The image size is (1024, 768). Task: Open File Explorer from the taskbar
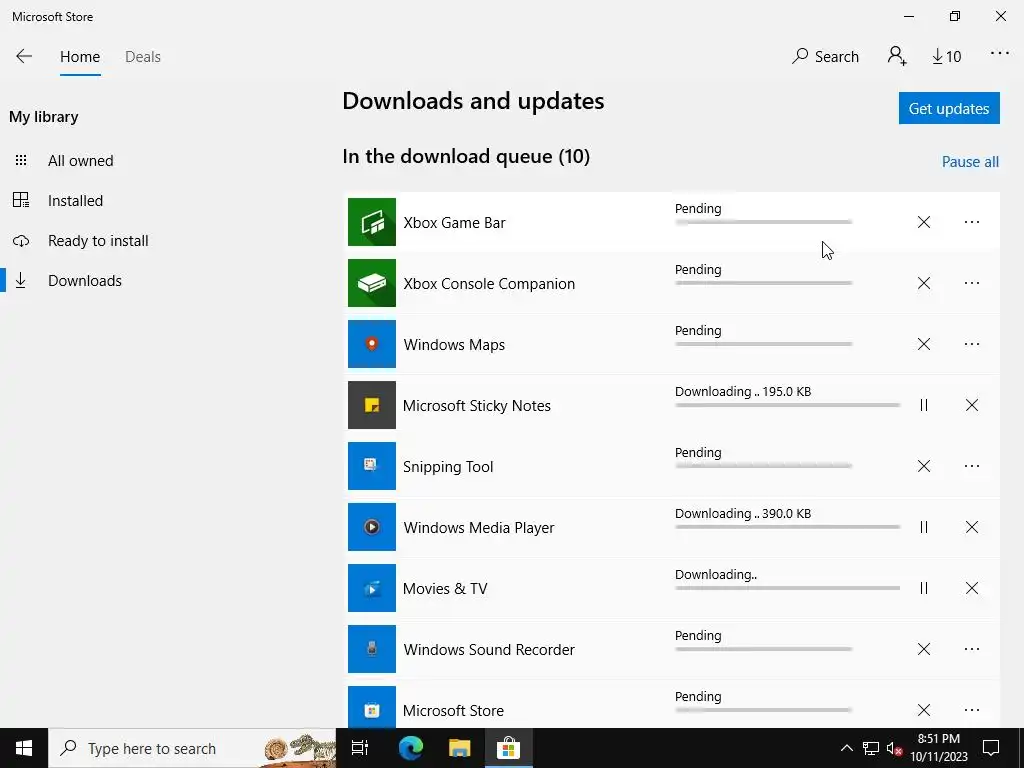coord(460,748)
